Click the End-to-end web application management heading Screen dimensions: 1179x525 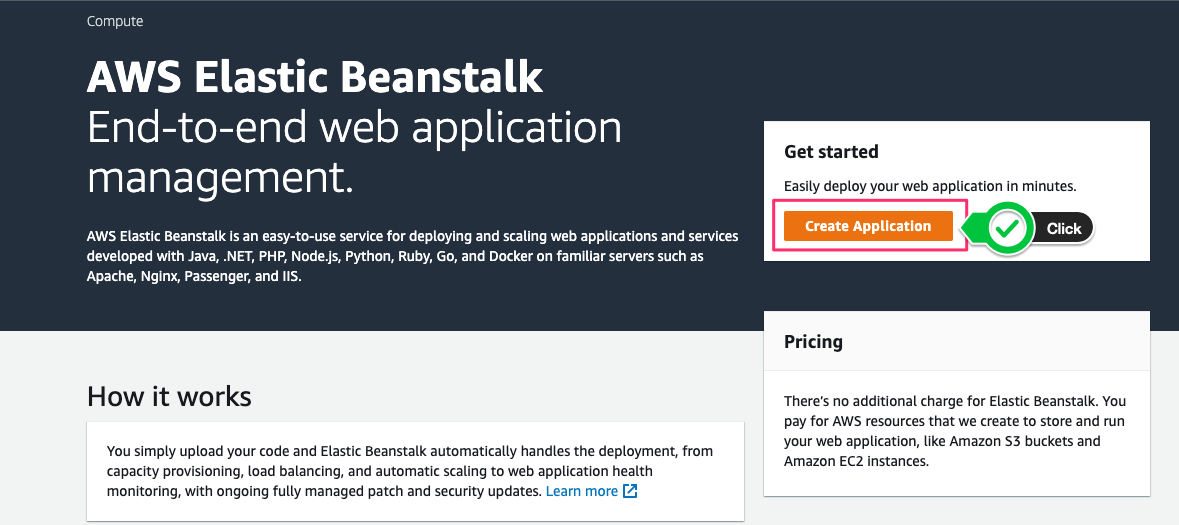click(x=354, y=153)
